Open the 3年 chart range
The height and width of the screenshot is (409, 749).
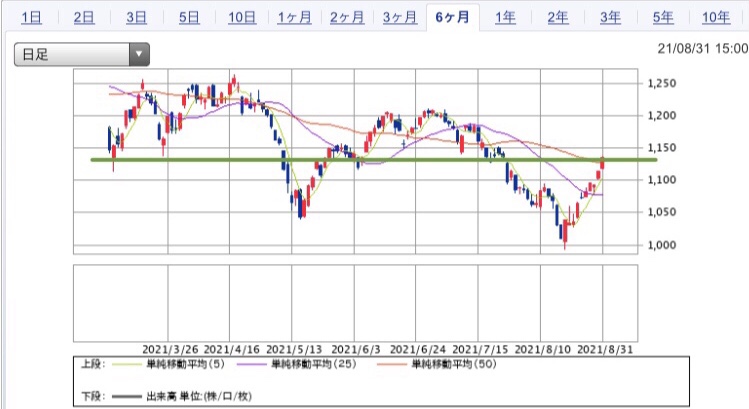pos(610,18)
